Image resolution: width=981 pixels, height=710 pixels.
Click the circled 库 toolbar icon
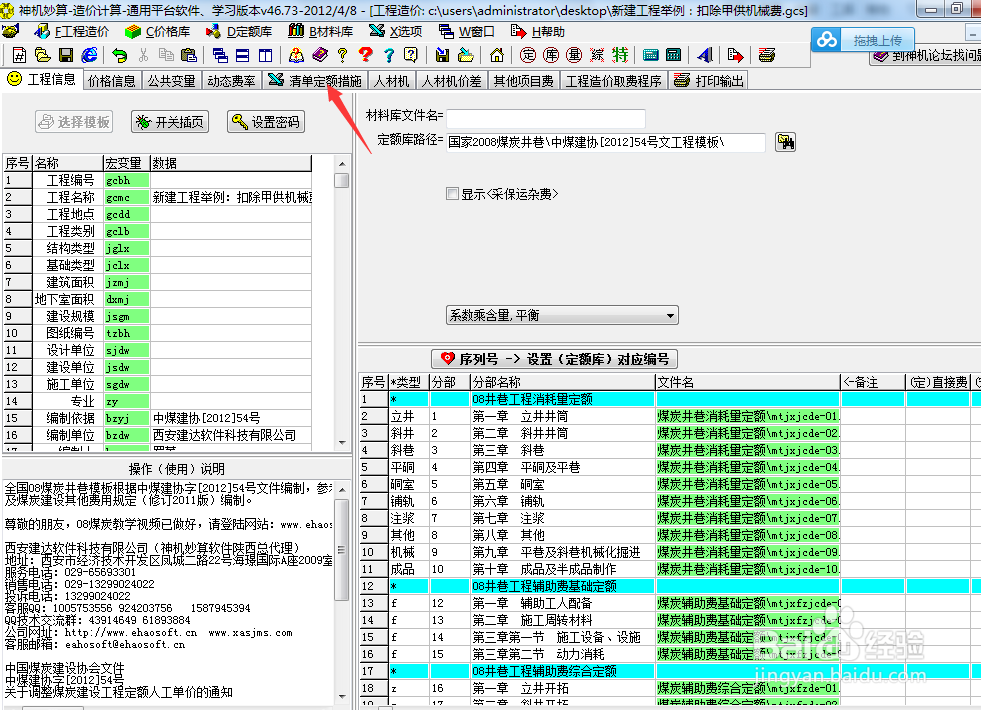551,56
